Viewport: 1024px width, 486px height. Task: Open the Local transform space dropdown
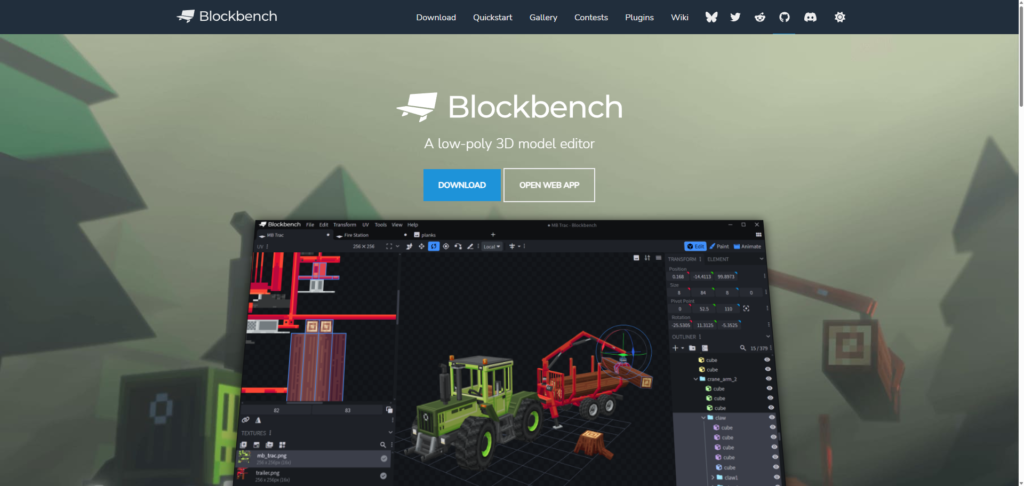pos(491,246)
